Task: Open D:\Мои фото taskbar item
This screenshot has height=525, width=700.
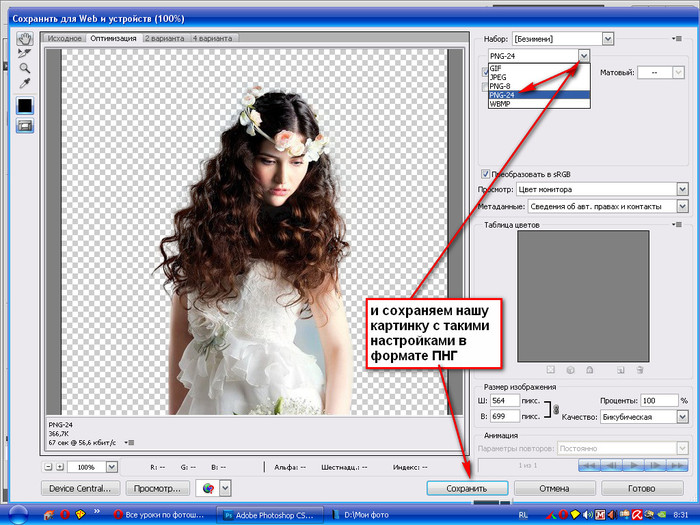Action: pos(362,515)
